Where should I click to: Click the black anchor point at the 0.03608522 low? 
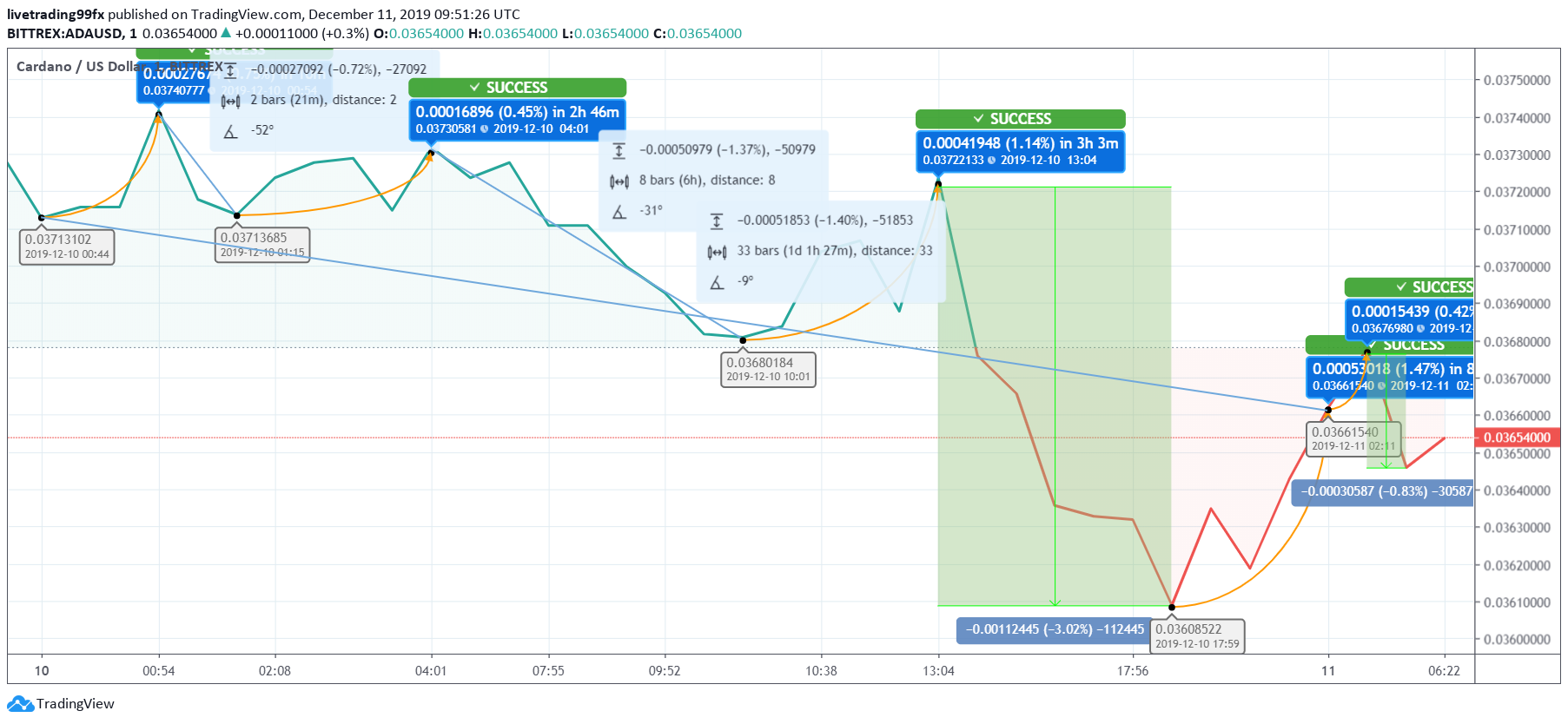pyautogui.click(x=1172, y=608)
